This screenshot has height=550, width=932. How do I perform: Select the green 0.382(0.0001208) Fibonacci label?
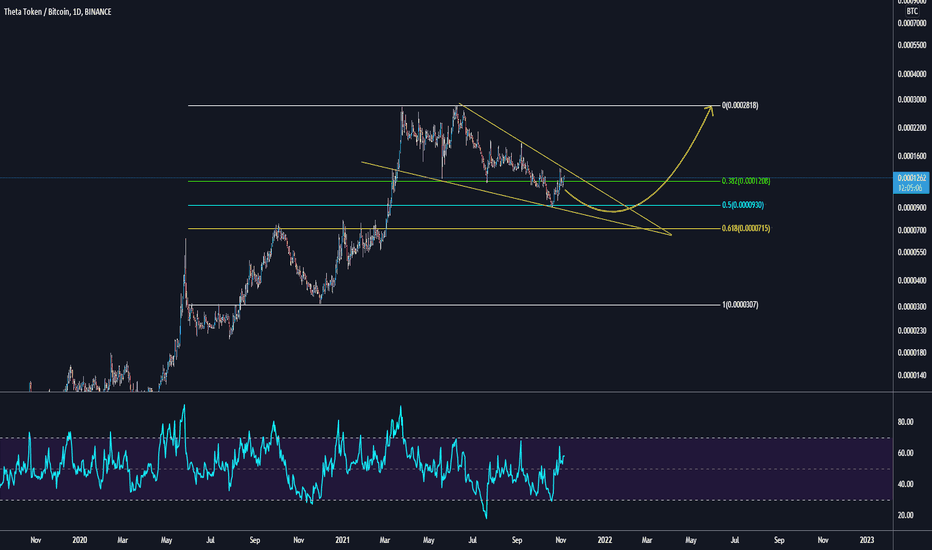(x=746, y=181)
